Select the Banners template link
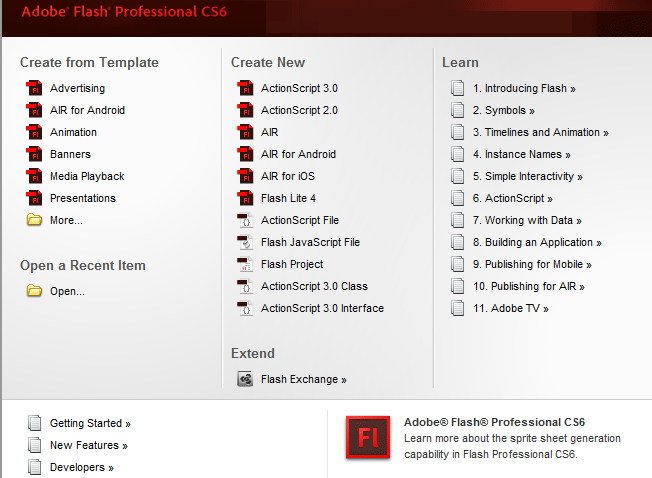Viewport: 652px width, 478px height. click(70, 154)
